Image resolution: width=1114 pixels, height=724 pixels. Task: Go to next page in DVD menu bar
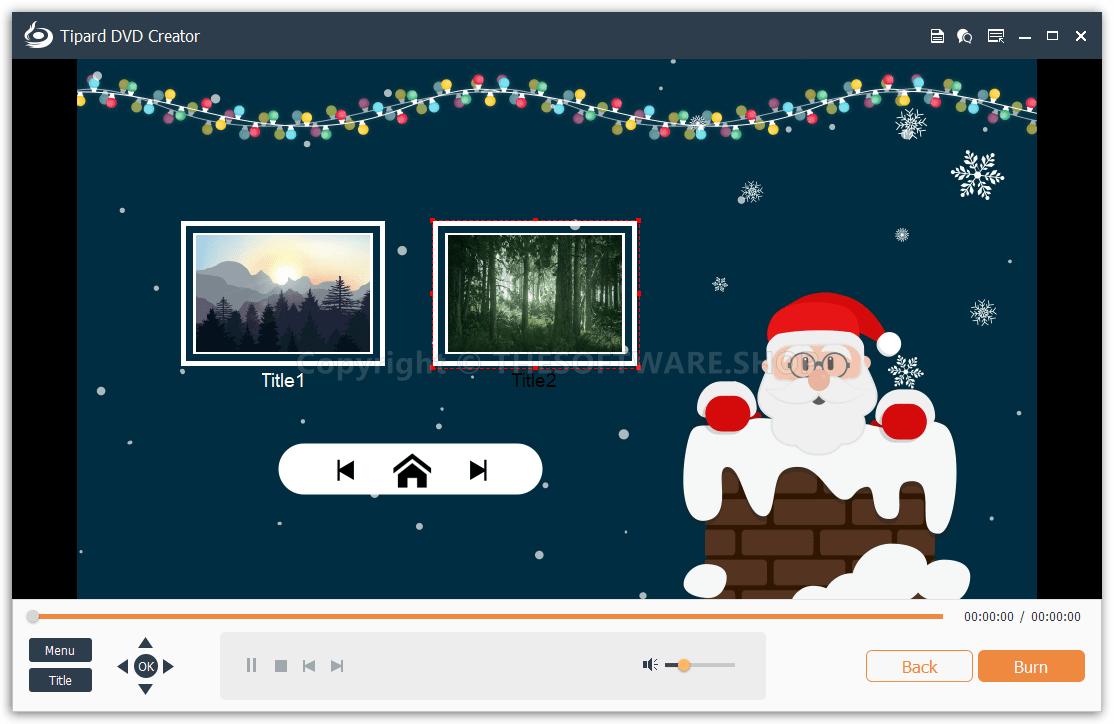pyautogui.click(x=478, y=470)
